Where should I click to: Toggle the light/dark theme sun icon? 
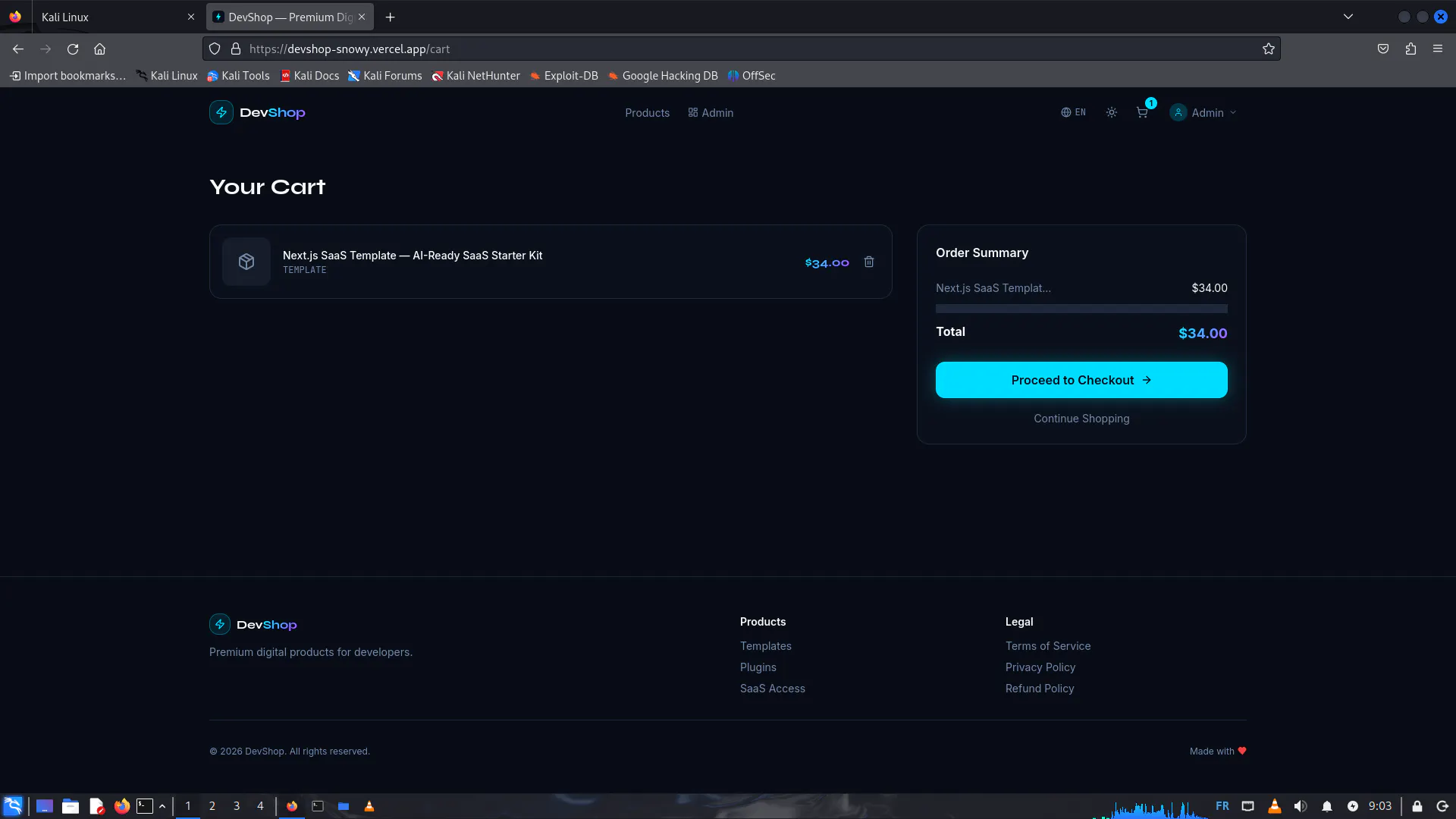pyautogui.click(x=1112, y=112)
